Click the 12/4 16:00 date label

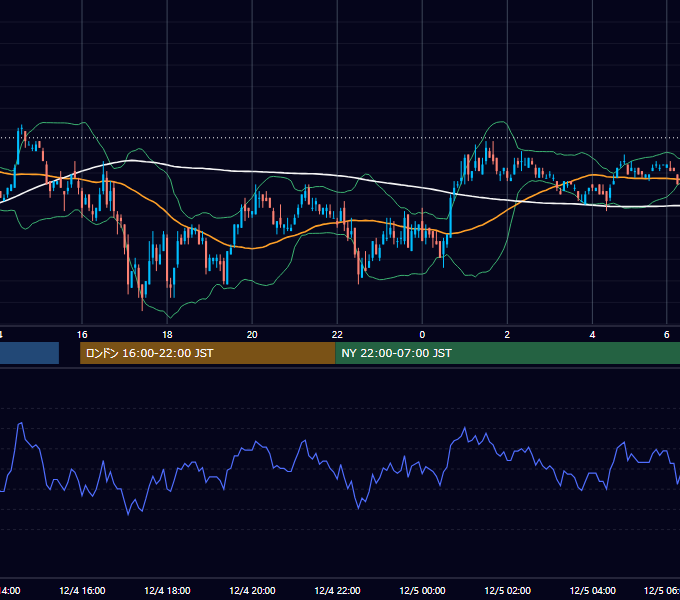click(82, 590)
